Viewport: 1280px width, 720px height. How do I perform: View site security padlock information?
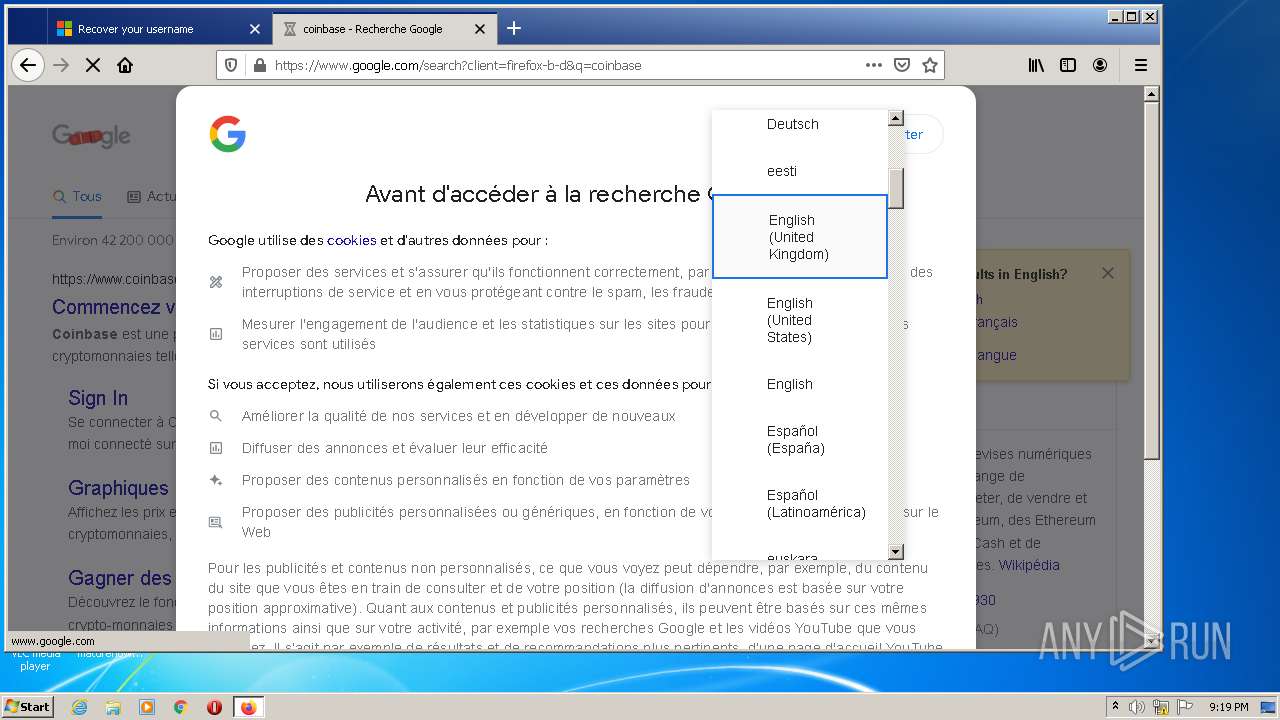pyautogui.click(x=260, y=65)
